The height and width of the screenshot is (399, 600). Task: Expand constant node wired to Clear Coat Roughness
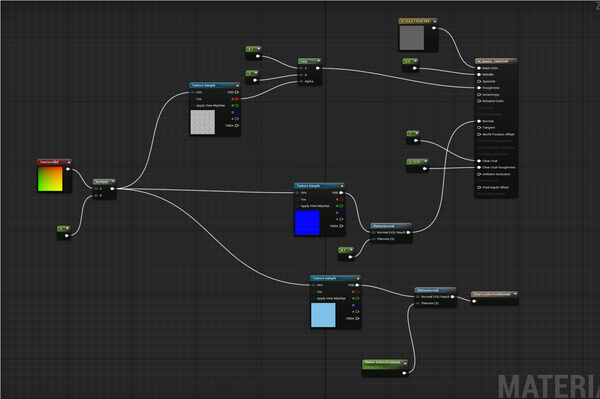[x=426, y=161]
